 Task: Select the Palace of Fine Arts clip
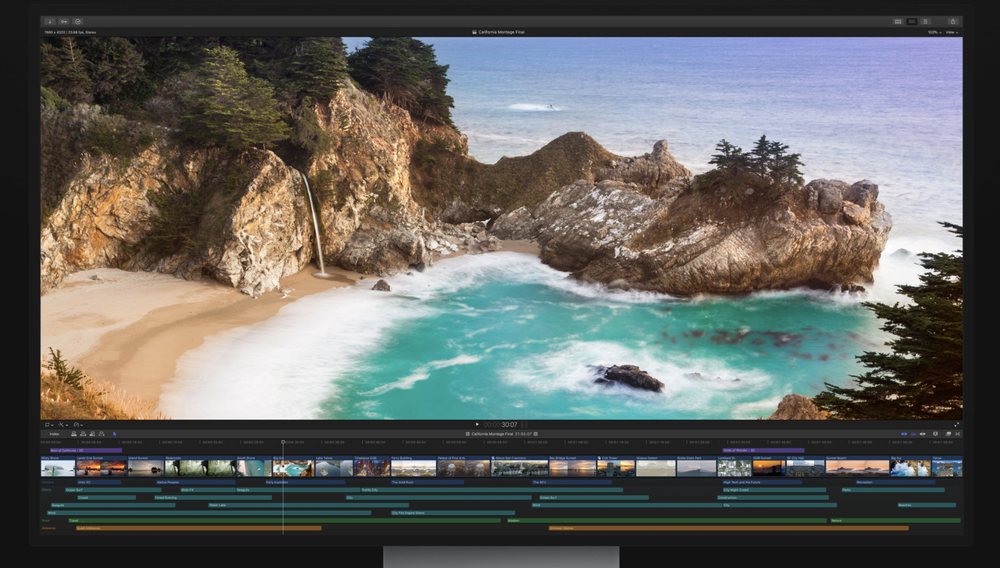464,467
